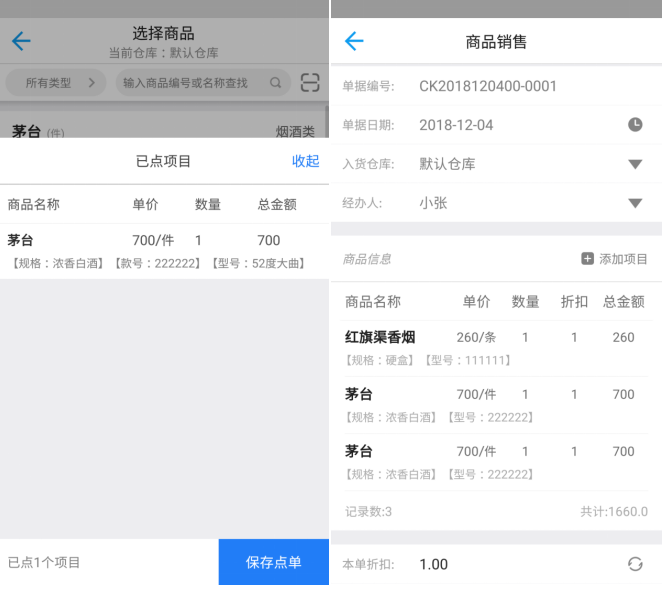Go back from the 选择商品 screen

coord(21,41)
